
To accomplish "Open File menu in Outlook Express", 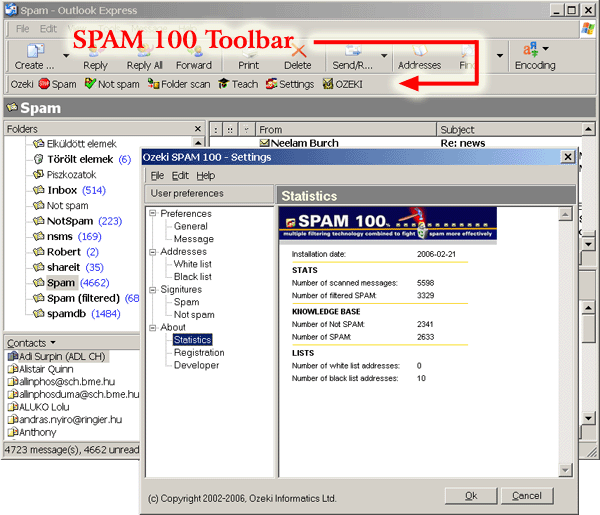I will [x=22, y=29].
